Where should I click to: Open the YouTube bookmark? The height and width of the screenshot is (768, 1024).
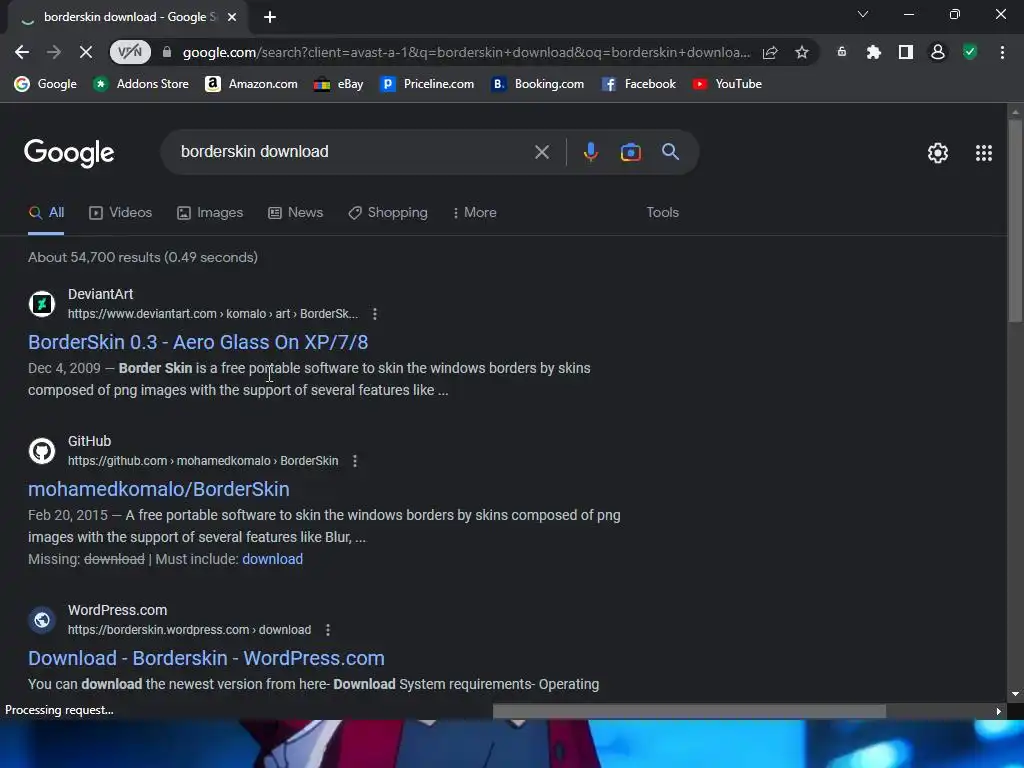pyautogui.click(x=728, y=84)
